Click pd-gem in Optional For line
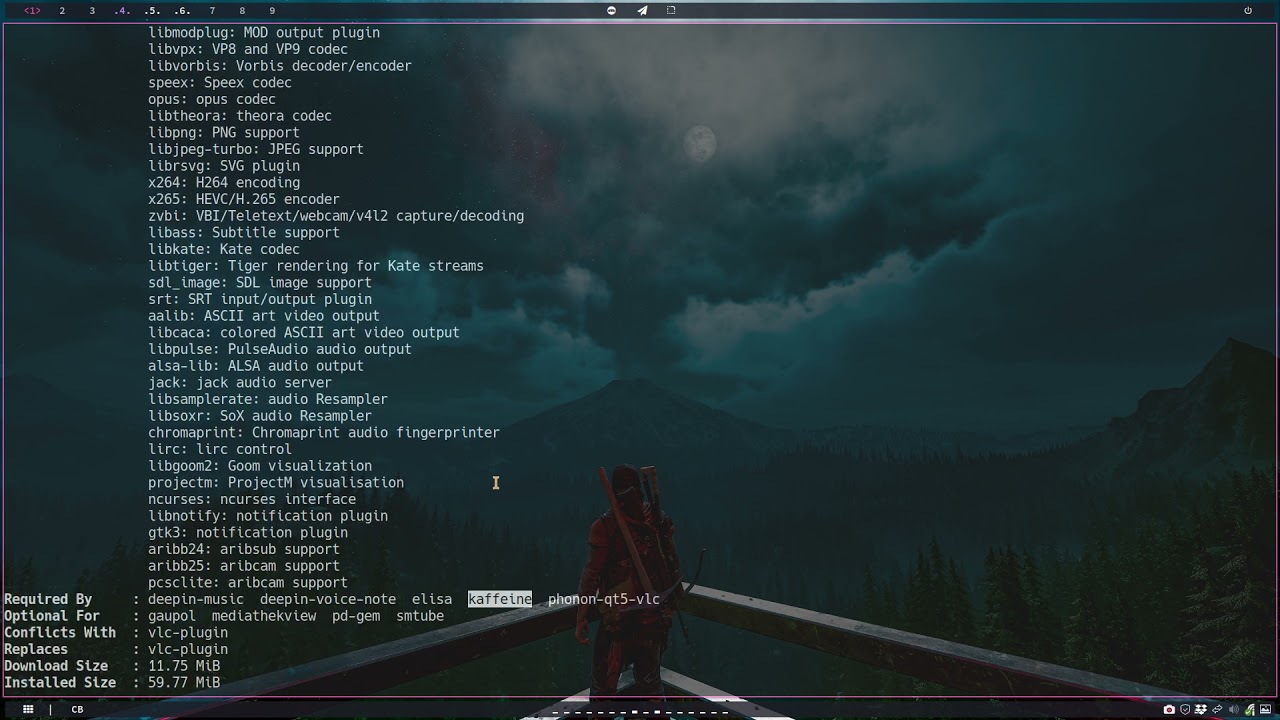This screenshot has width=1280, height=720. click(x=356, y=616)
